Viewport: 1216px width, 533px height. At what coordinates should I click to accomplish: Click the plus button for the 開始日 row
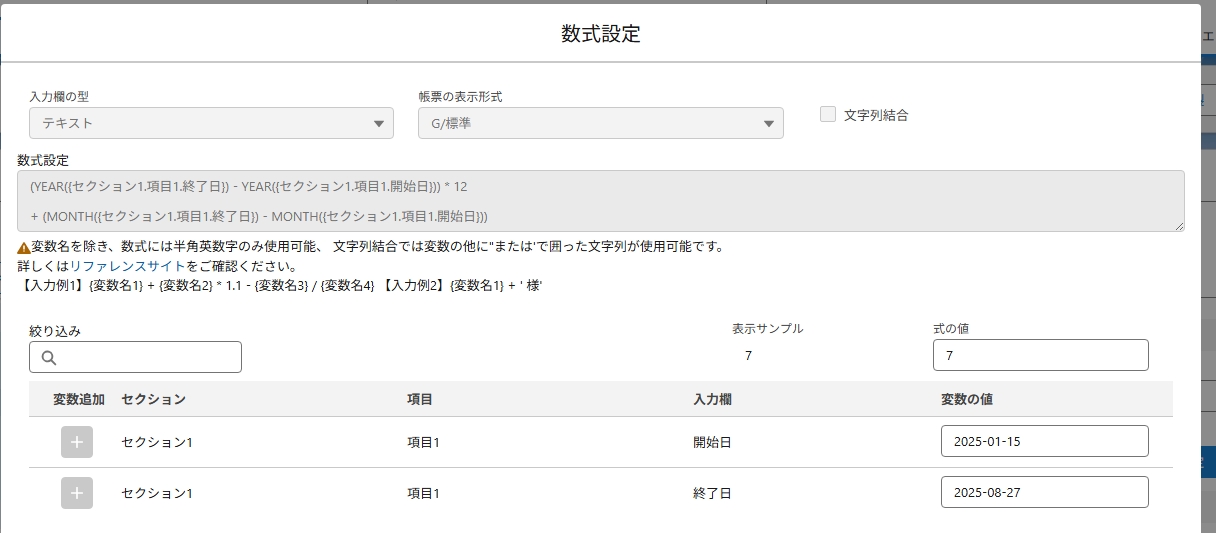pos(77,442)
